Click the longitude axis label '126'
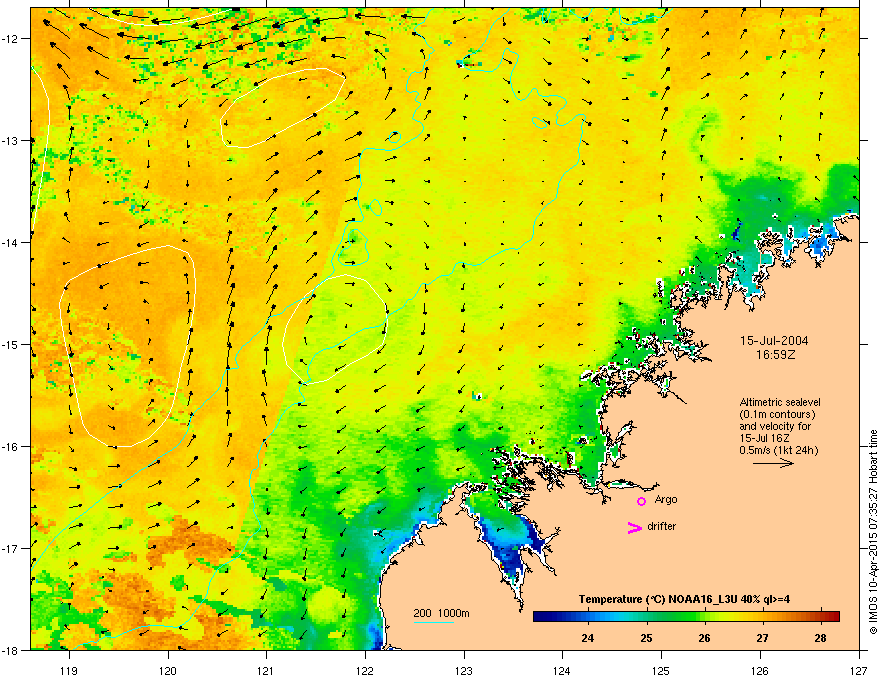Screen dimensions: 880x680 click(760, 670)
